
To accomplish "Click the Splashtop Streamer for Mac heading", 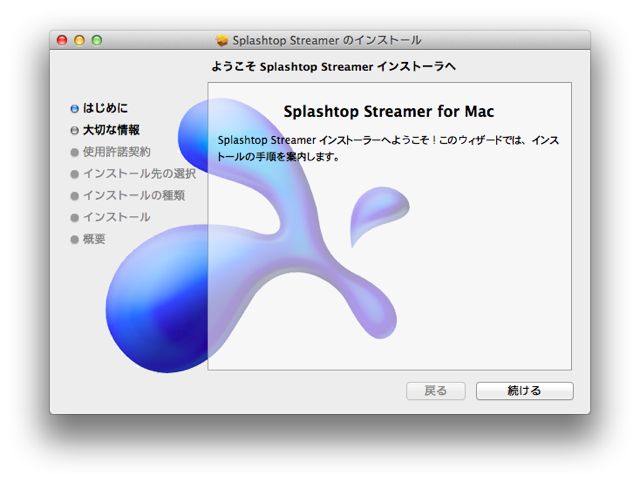I will click(389, 111).
